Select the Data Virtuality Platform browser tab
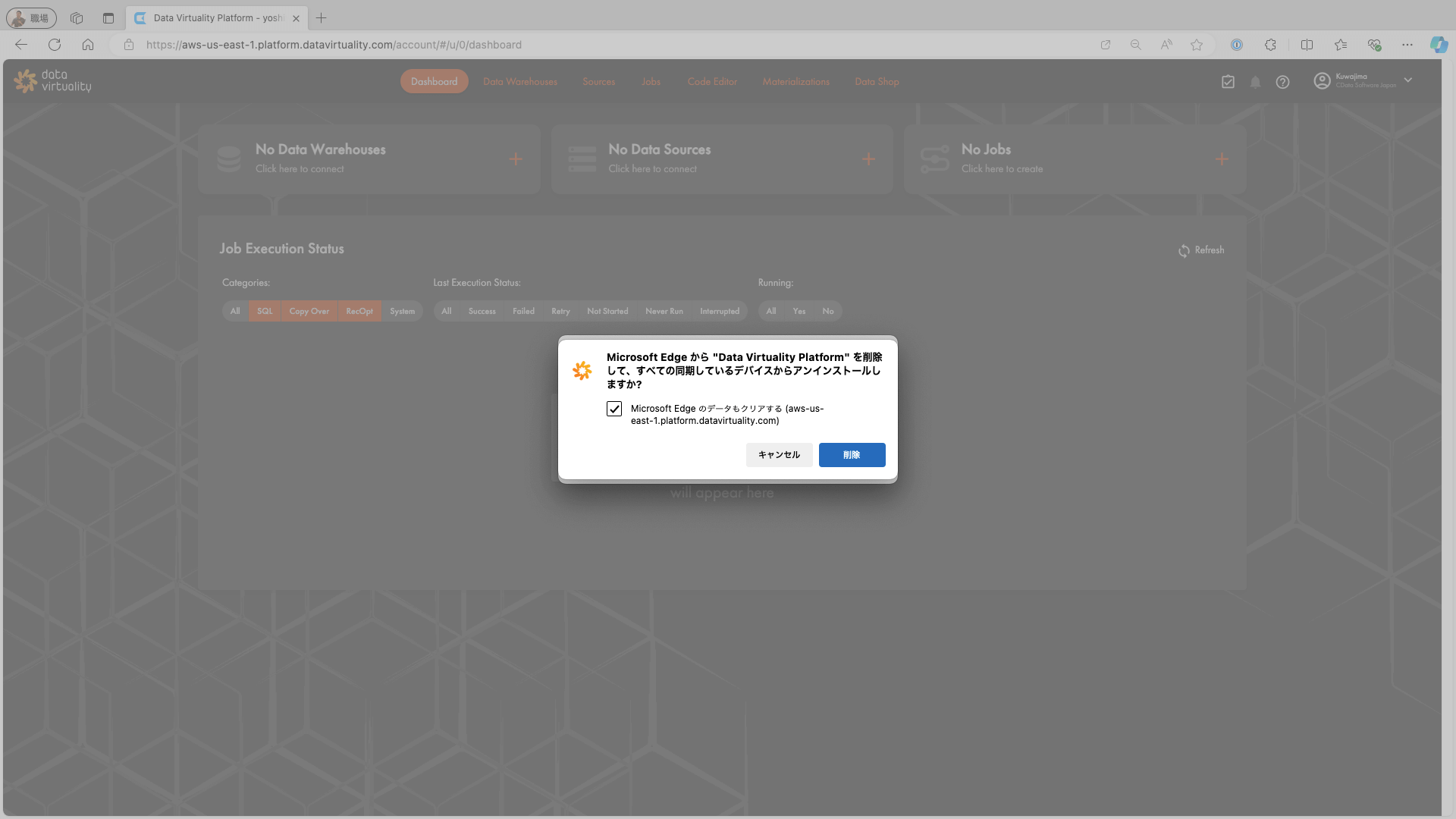 (x=217, y=18)
